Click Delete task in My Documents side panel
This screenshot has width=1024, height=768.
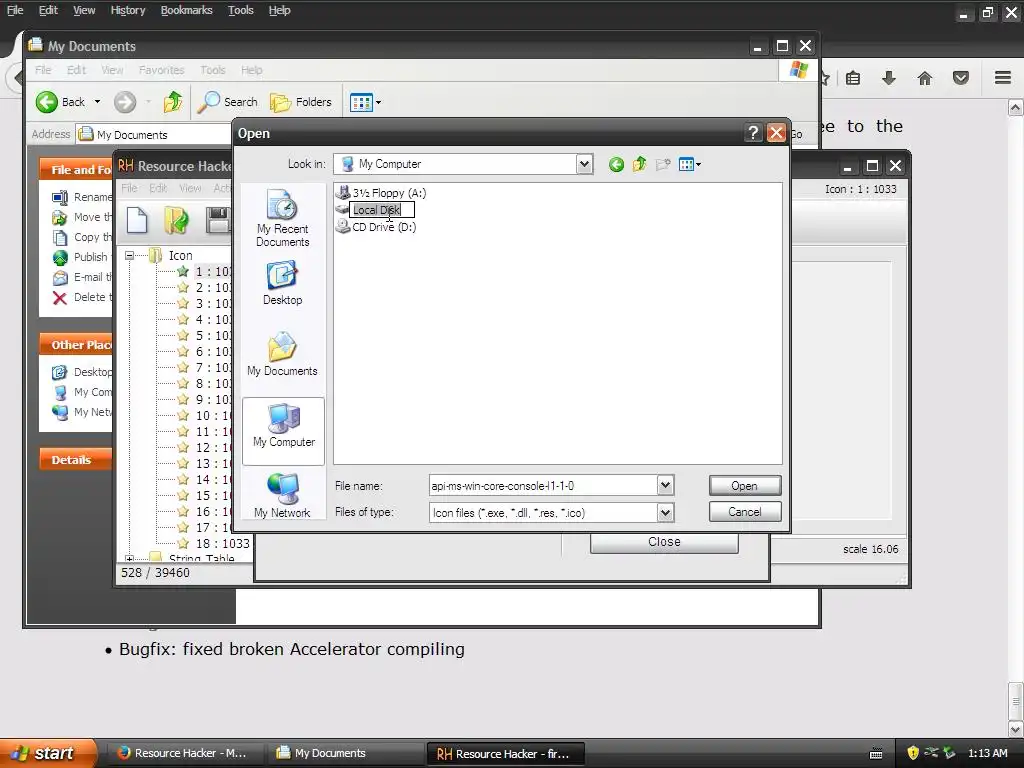(82, 297)
